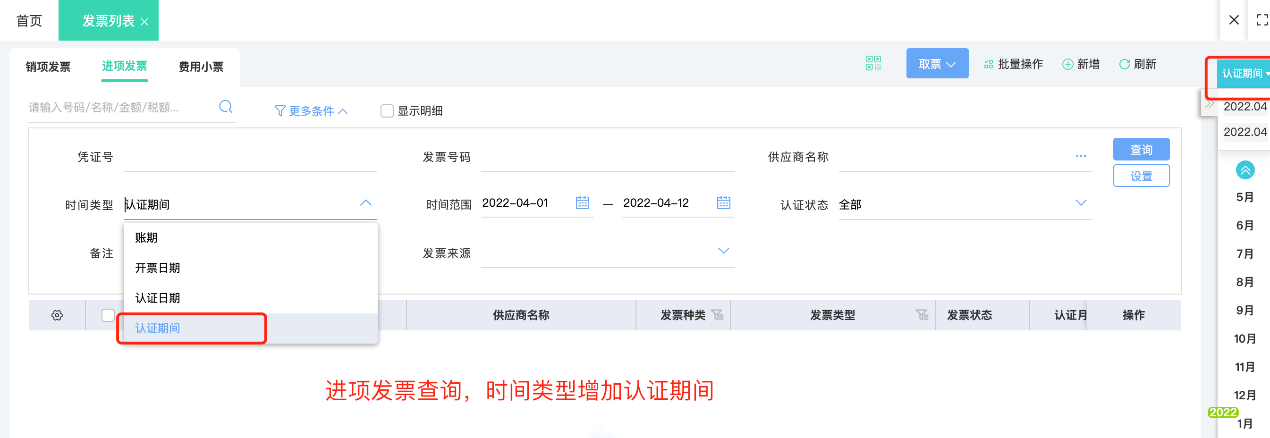Image resolution: width=1270 pixels, height=438 pixels.
Task: Toggle the select-all table checkbox
Action: [108, 315]
